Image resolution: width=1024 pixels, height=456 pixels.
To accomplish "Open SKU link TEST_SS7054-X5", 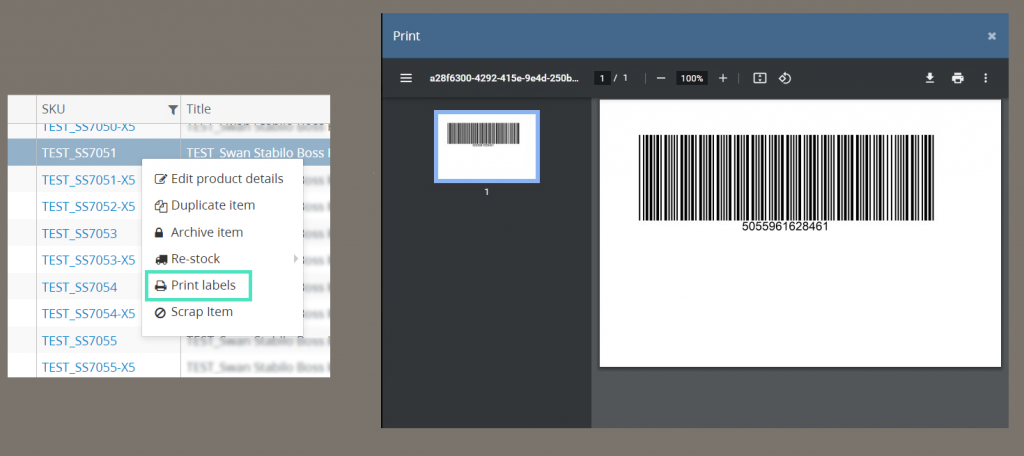I will click(88, 314).
